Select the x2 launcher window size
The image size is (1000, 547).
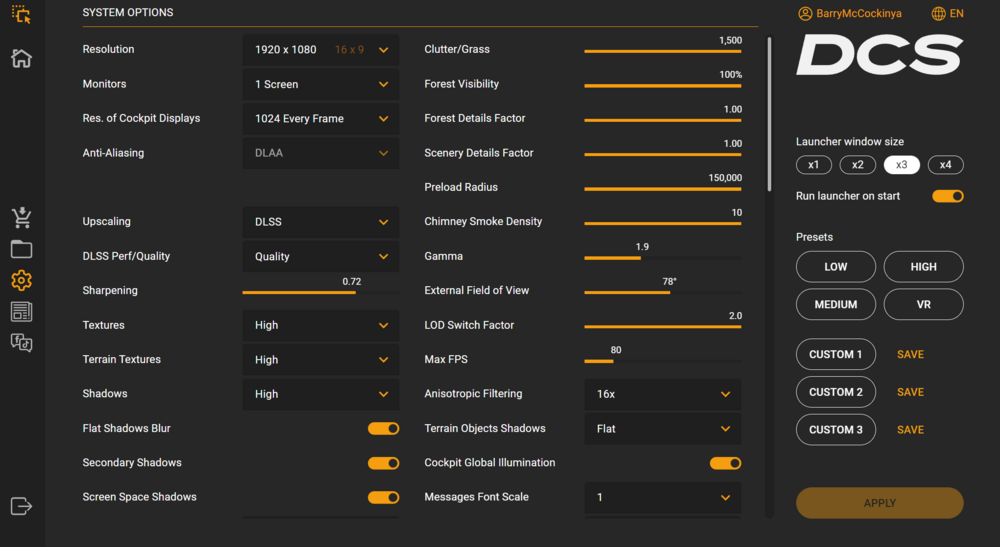(858, 165)
